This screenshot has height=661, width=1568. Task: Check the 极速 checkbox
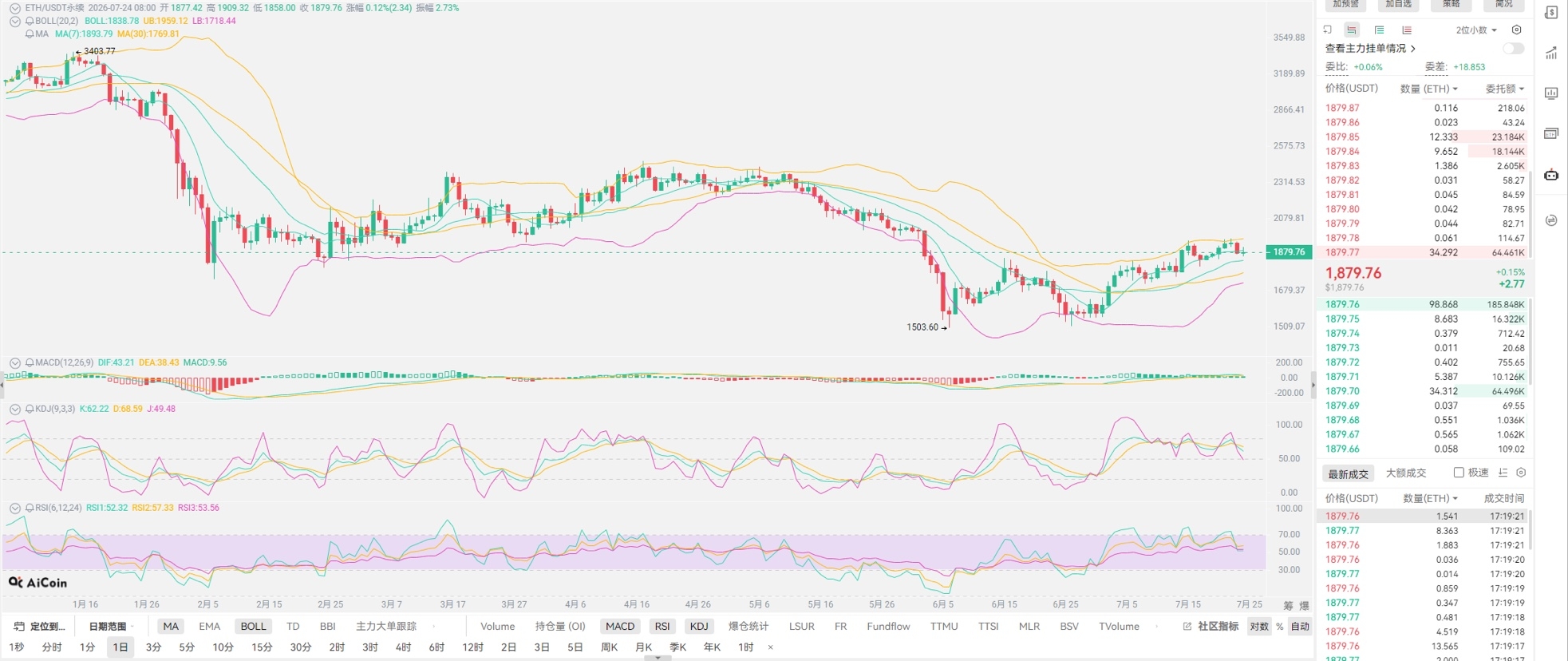point(1459,473)
